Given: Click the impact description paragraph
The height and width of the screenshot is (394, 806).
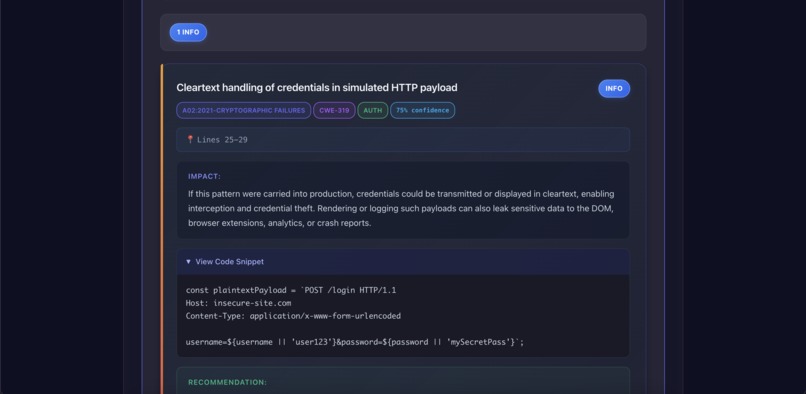Looking at the screenshot, I should [x=401, y=208].
